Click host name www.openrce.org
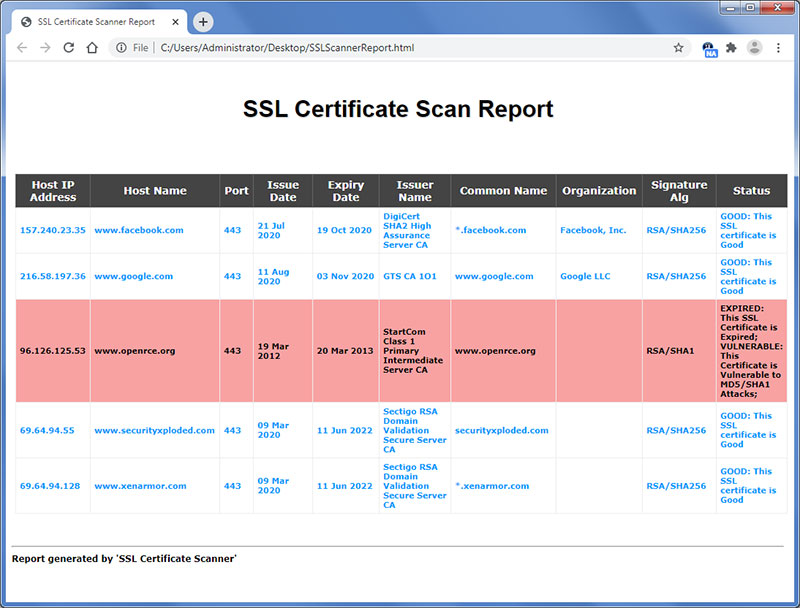800x608 pixels. click(x=135, y=351)
